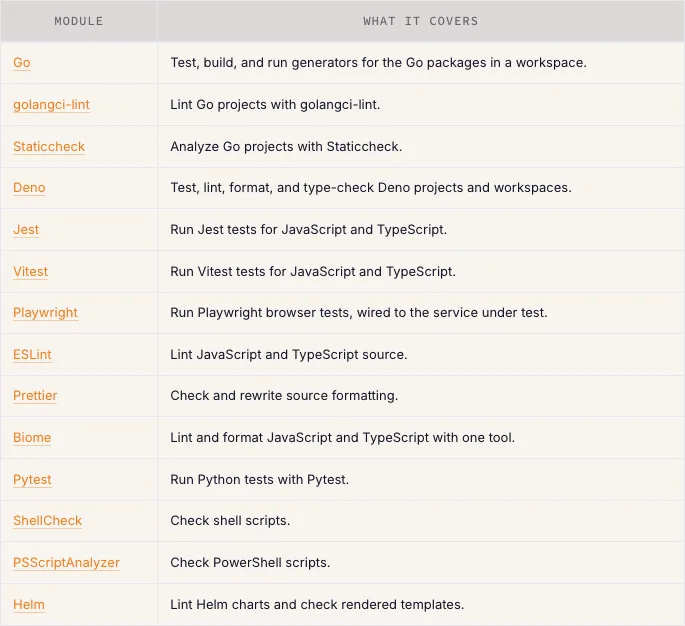Open the Vitest module link
This screenshot has height=626, width=685.
point(31,271)
